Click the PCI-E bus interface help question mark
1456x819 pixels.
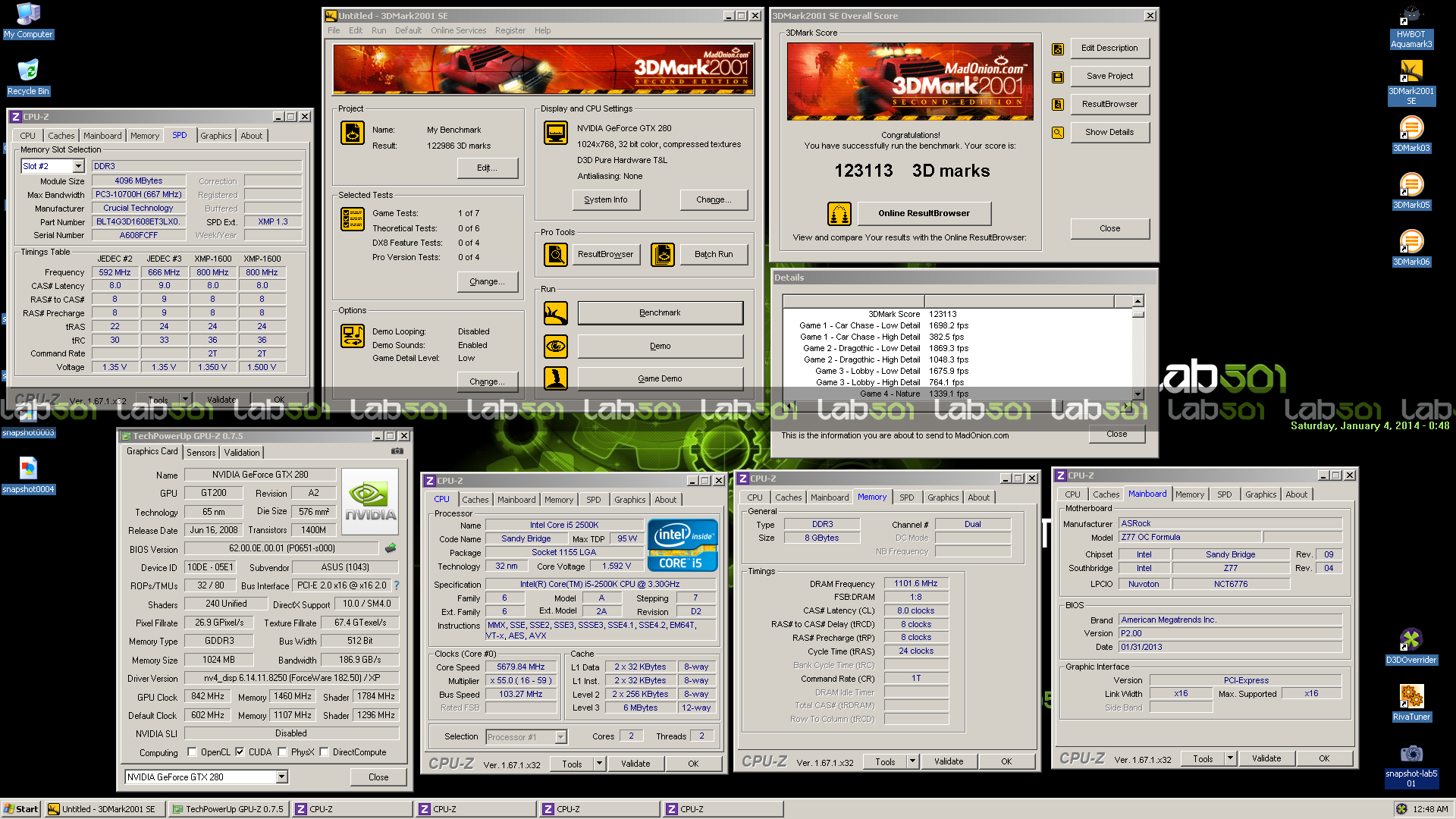tap(396, 585)
